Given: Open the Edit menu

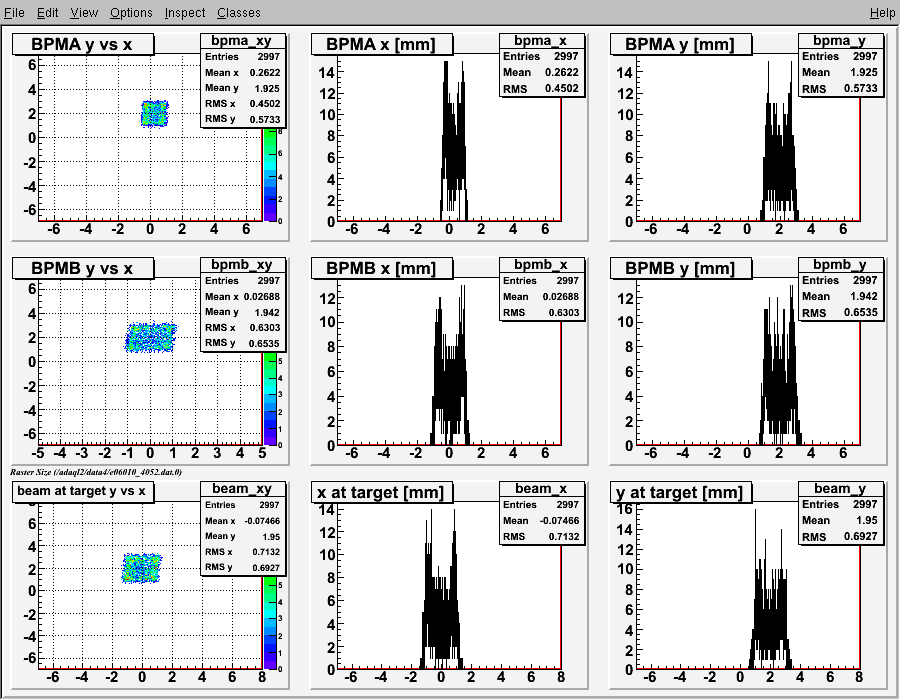Looking at the screenshot, I should 48,13.
